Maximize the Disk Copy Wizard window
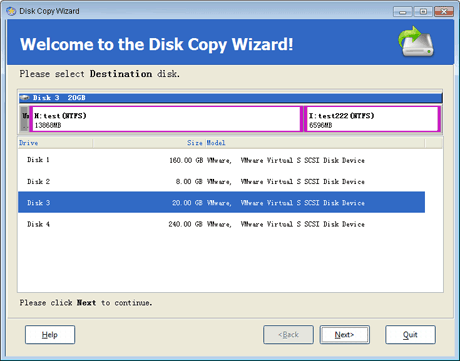The height and width of the screenshot is (361, 460). (x=423, y=12)
